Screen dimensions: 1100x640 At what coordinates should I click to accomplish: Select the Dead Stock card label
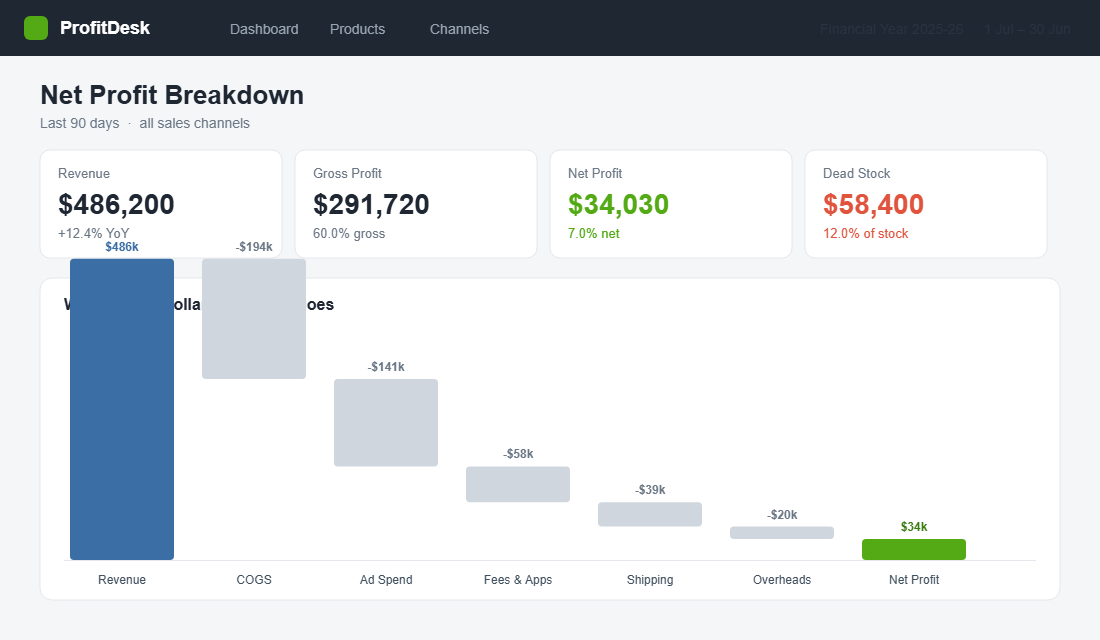[856, 173]
